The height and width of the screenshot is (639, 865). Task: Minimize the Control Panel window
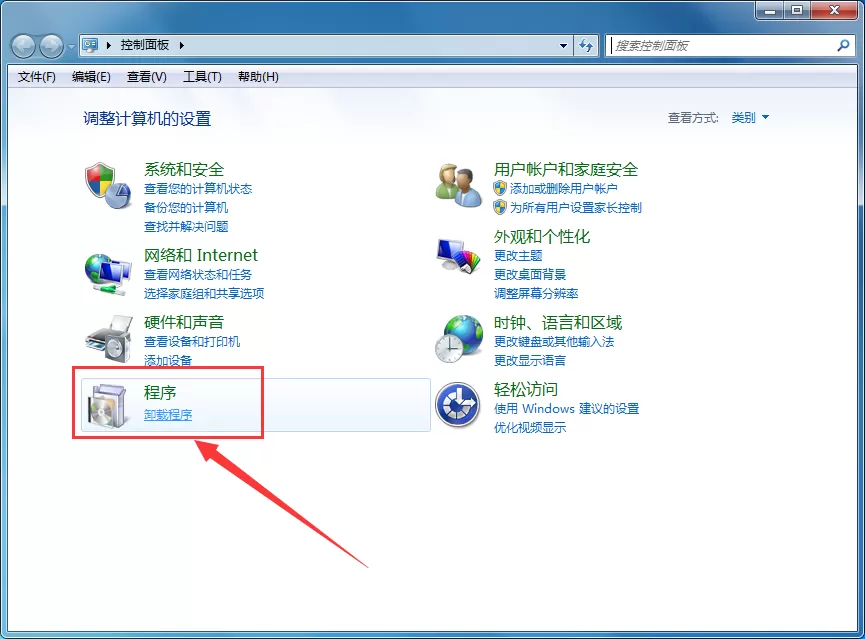(770, 10)
